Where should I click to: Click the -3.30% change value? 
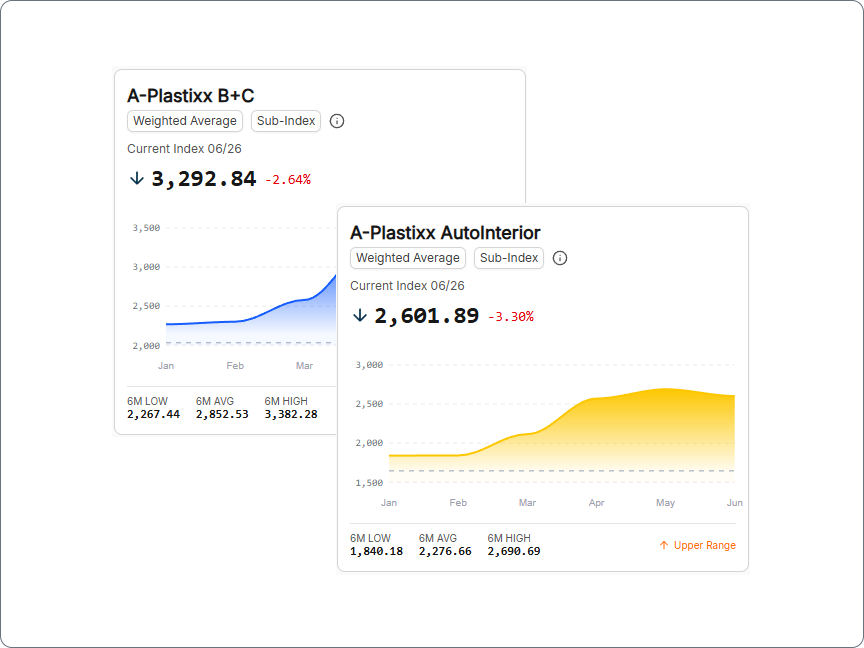pyautogui.click(x=511, y=316)
